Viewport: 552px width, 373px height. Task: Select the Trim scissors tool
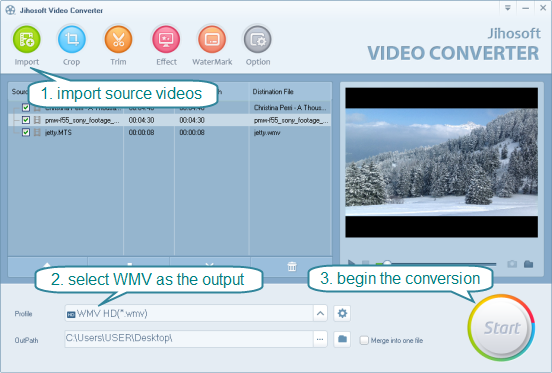pyautogui.click(x=118, y=39)
